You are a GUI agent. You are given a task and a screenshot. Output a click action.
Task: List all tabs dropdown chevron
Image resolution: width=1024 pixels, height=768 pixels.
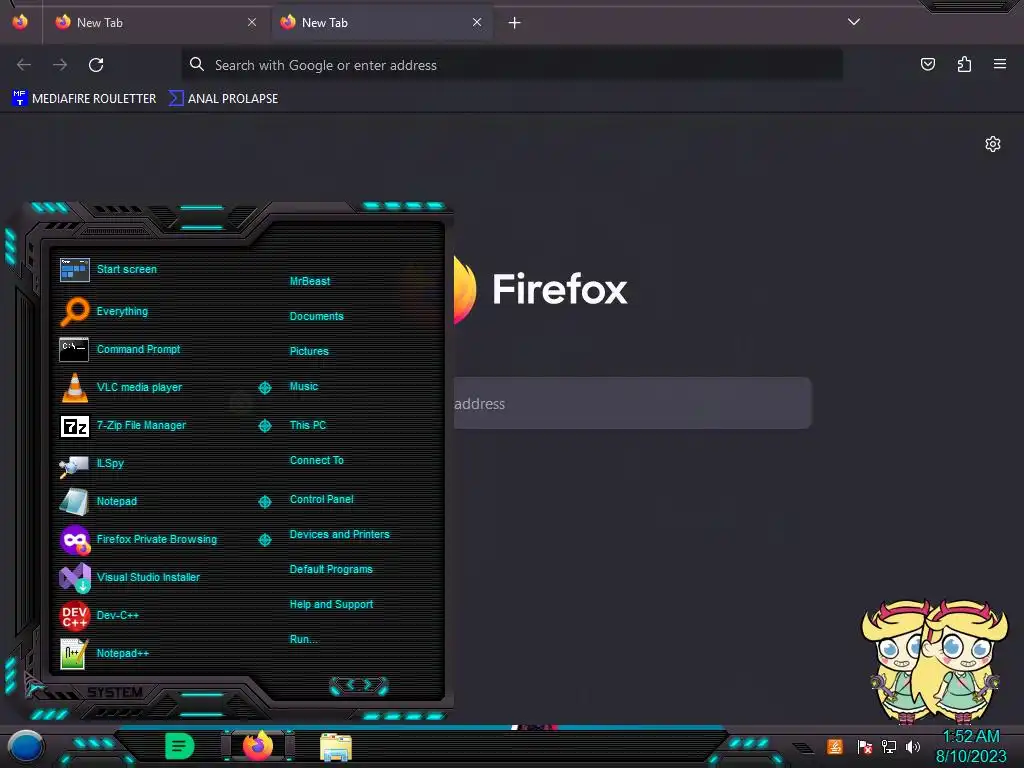click(854, 22)
